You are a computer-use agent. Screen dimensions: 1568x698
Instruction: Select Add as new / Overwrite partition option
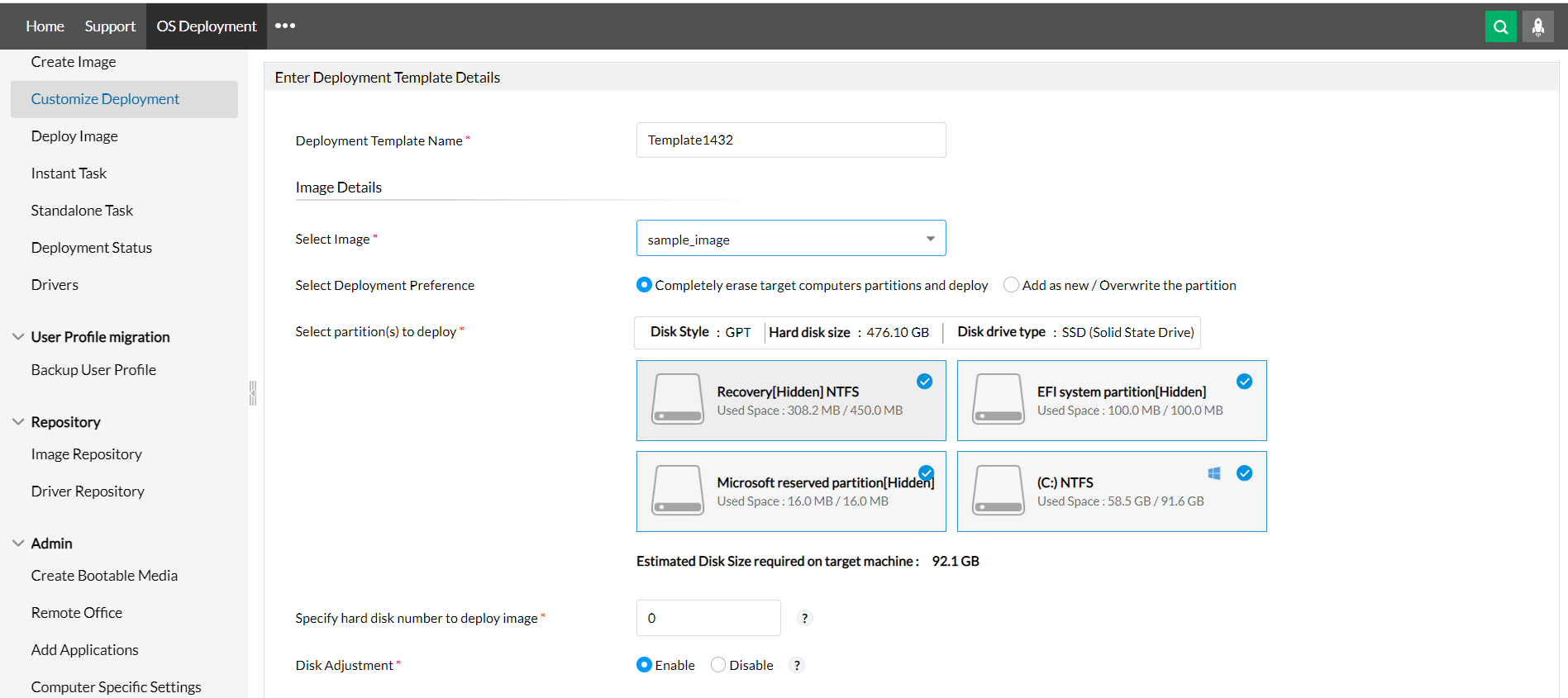click(1011, 285)
